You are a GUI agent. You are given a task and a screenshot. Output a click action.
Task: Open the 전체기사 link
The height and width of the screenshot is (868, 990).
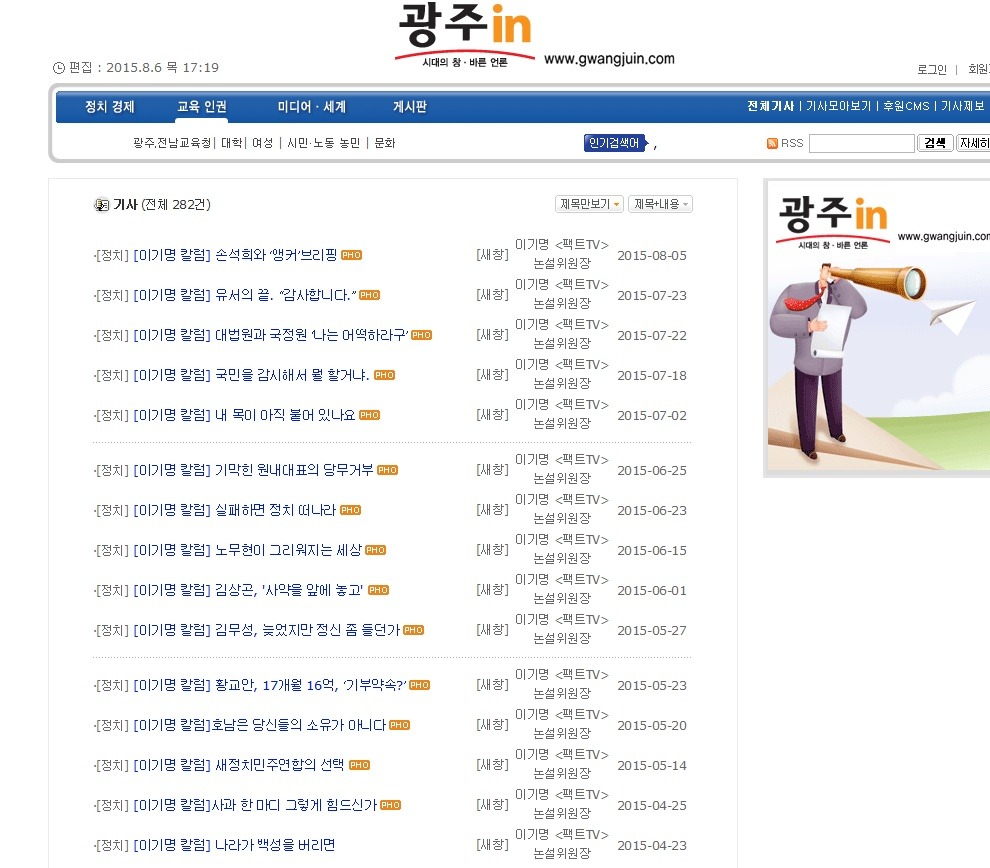click(770, 107)
